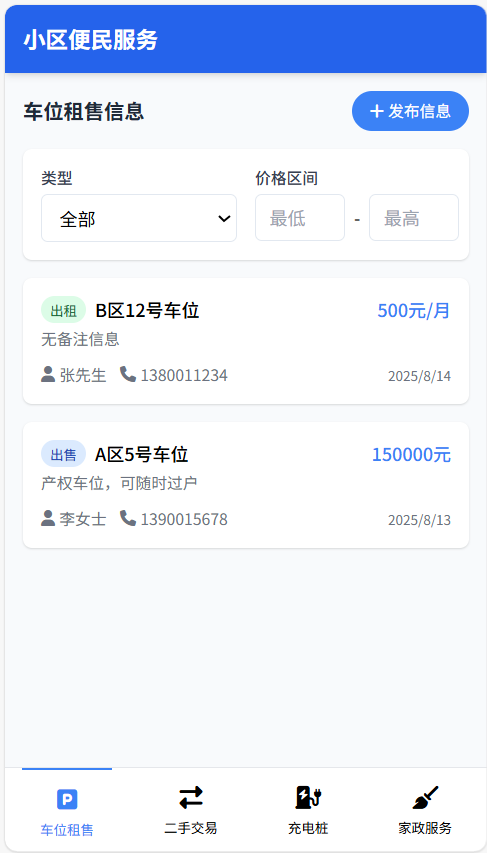Click the person icon beside 李女士
The width and height of the screenshot is (487, 853).
[x=48, y=518]
